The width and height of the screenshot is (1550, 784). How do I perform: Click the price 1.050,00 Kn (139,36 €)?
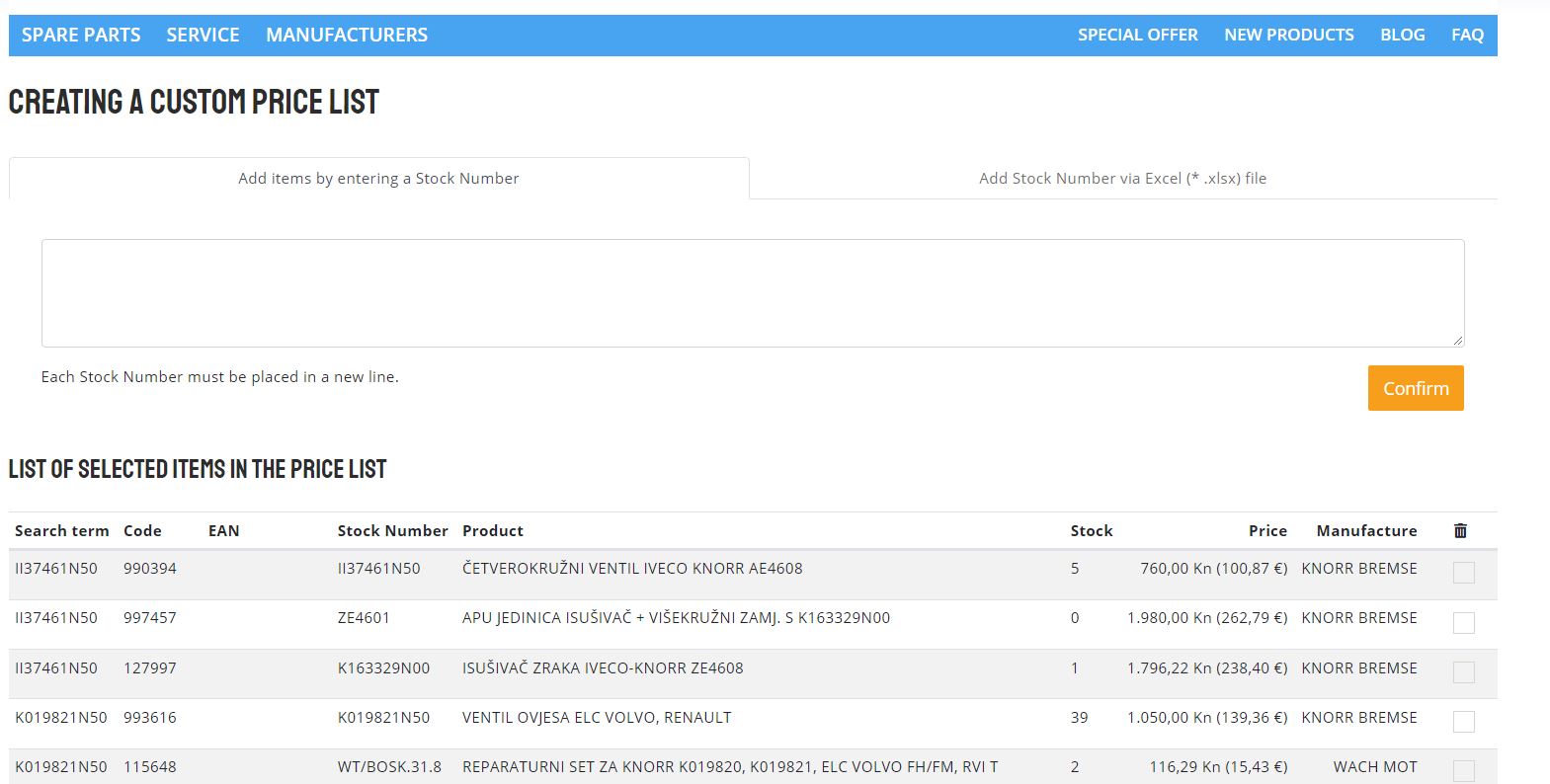(1207, 718)
